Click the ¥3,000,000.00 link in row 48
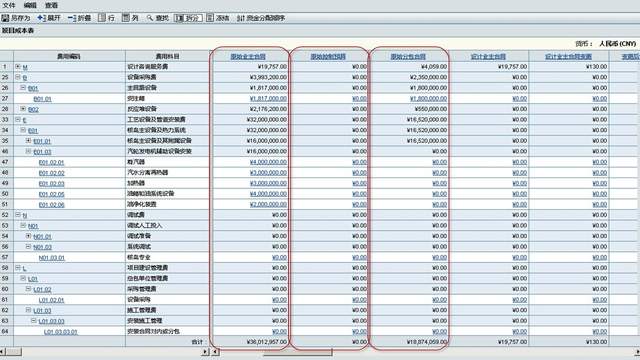 (x=268, y=173)
